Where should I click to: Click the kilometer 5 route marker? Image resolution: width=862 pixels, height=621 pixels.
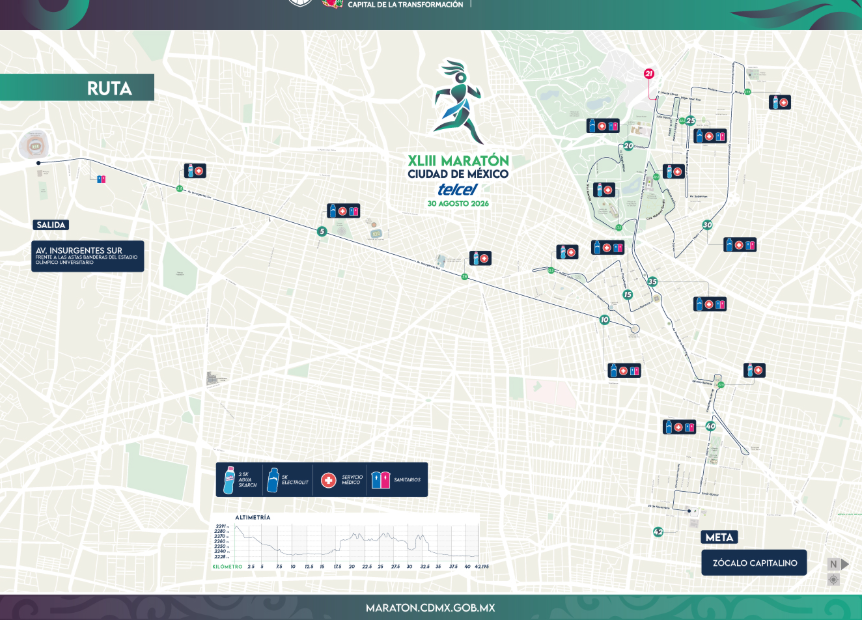[322, 231]
